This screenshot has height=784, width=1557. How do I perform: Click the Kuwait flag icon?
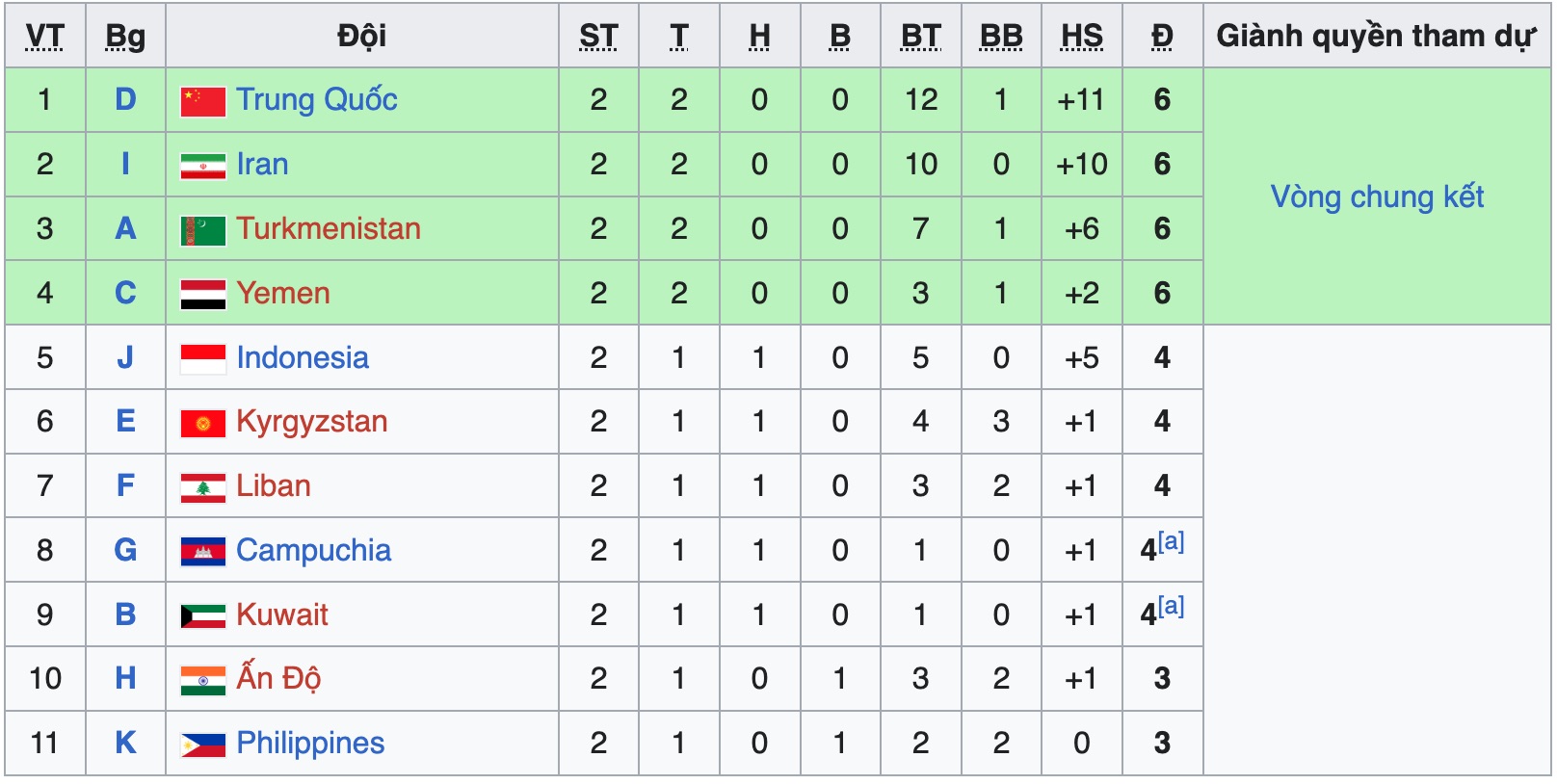202,616
